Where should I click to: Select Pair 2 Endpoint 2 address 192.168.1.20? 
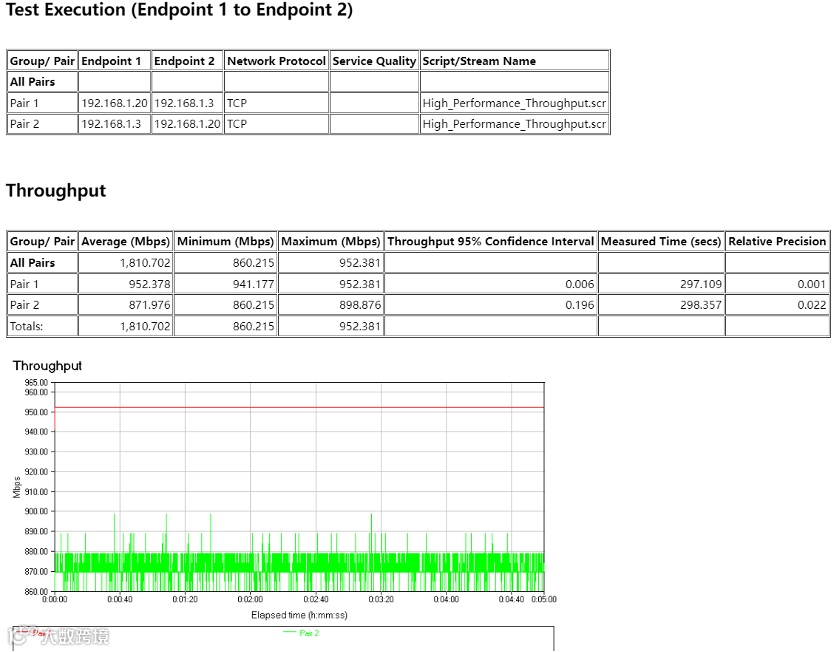point(187,124)
